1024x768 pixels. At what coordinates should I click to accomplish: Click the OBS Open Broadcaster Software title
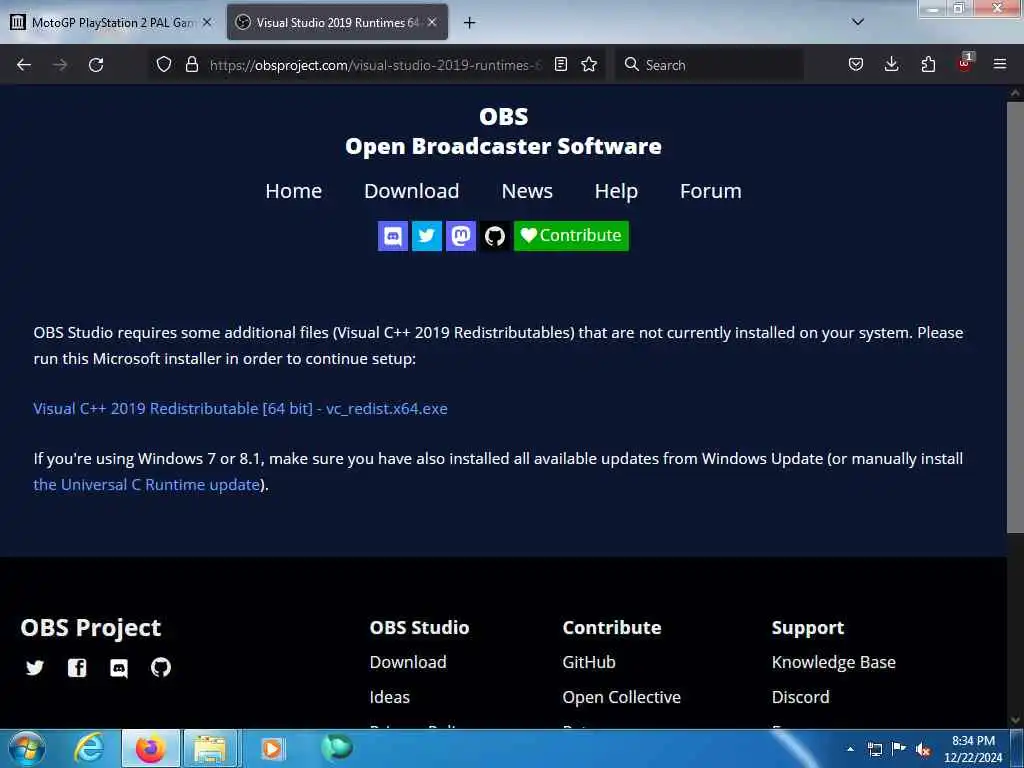pos(503,131)
